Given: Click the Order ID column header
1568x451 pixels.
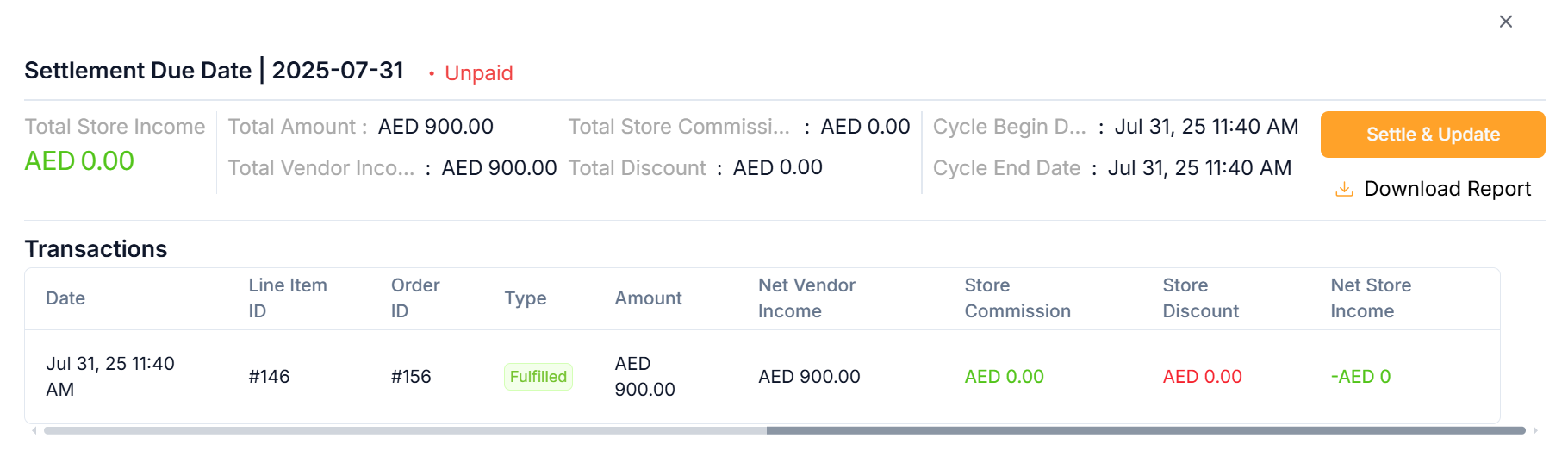Looking at the screenshot, I should point(415,298).
